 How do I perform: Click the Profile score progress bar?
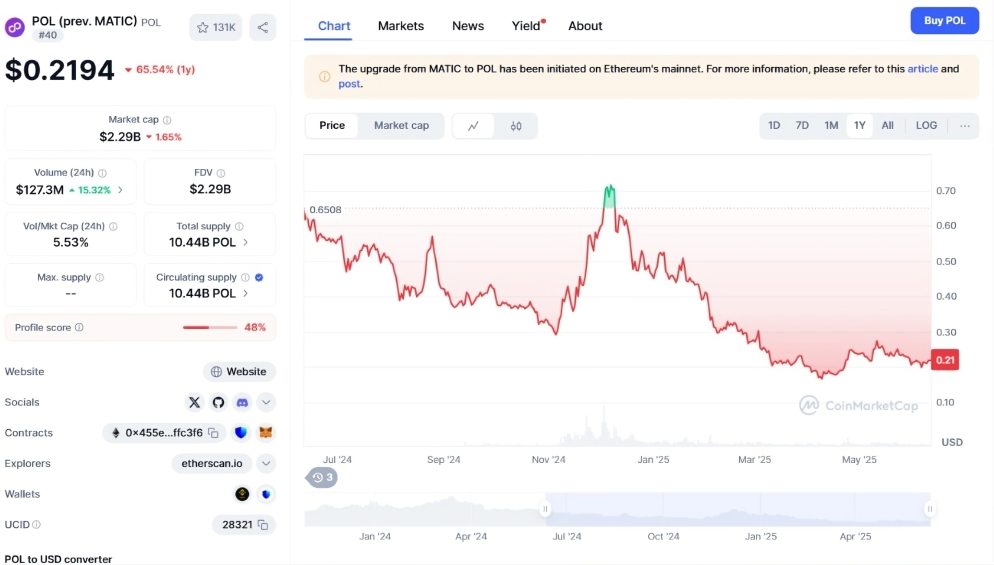click(x=210, y=327)
